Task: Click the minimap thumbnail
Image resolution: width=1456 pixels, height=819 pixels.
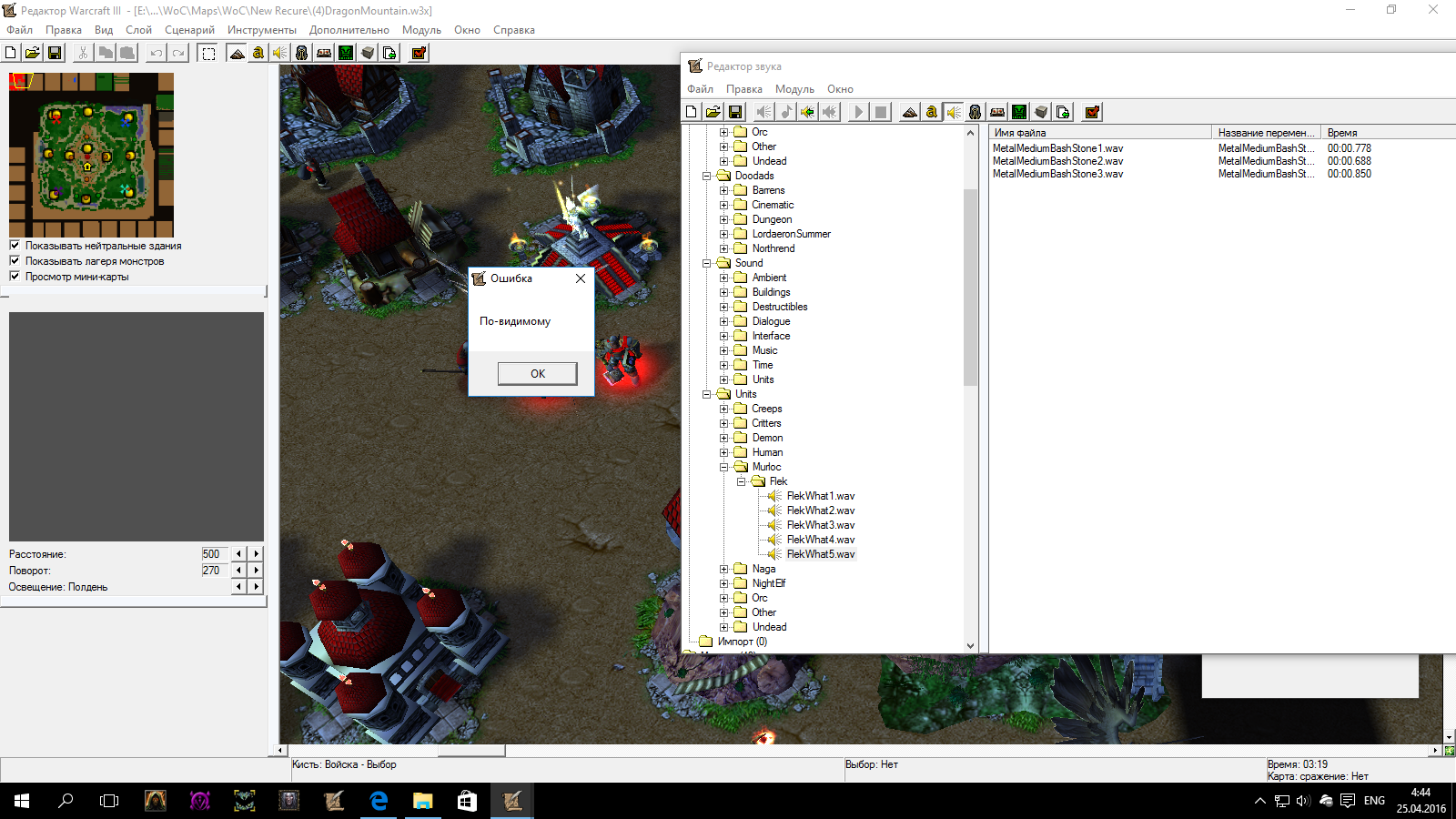Action: tap(91, 155)
